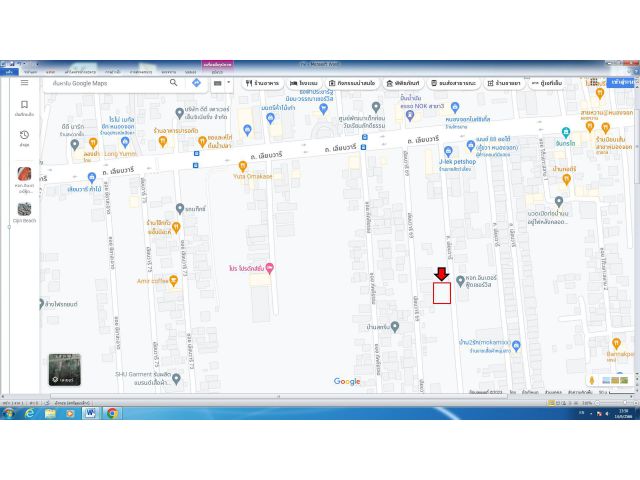Image resolution: width=640 pixels, height=480 pixels.
Task: Click the Restaurants category chip
Action: click(x=262, y=83)
